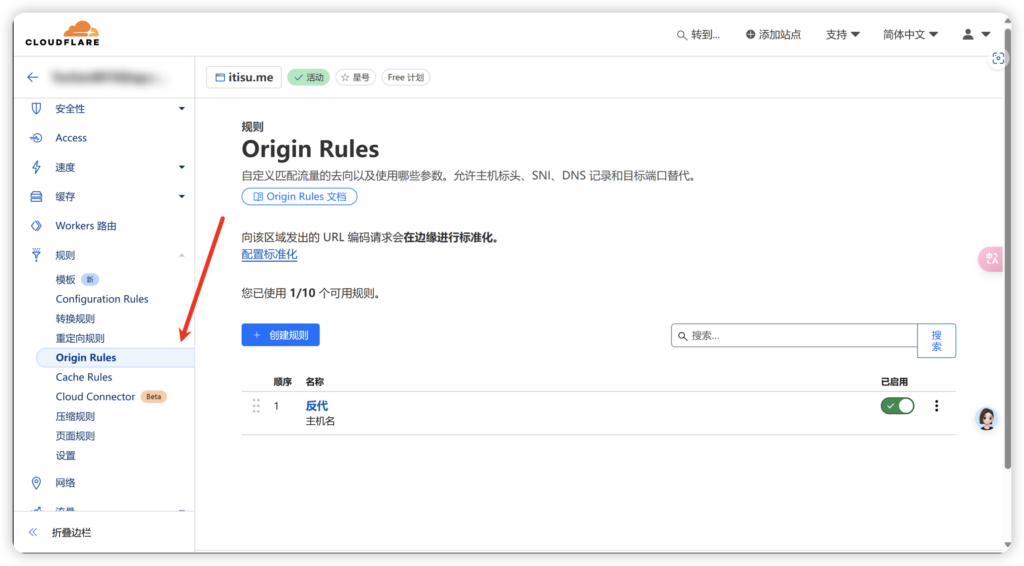Open 重定向规则 in sidebar
The image size is (1024, 566).
click(x=80, y=338)
